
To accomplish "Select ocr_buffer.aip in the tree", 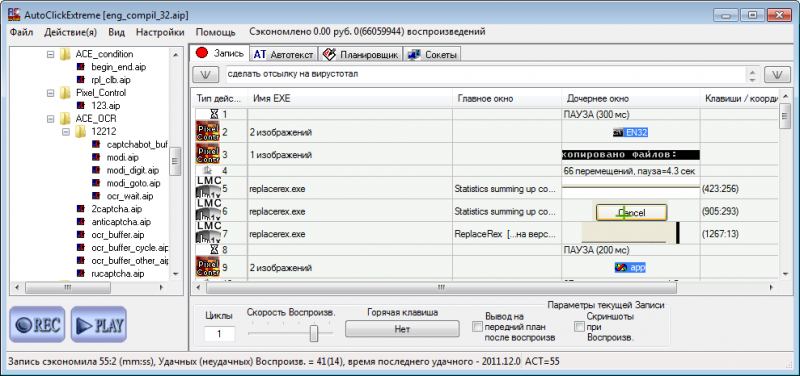I will click(118, 235).
